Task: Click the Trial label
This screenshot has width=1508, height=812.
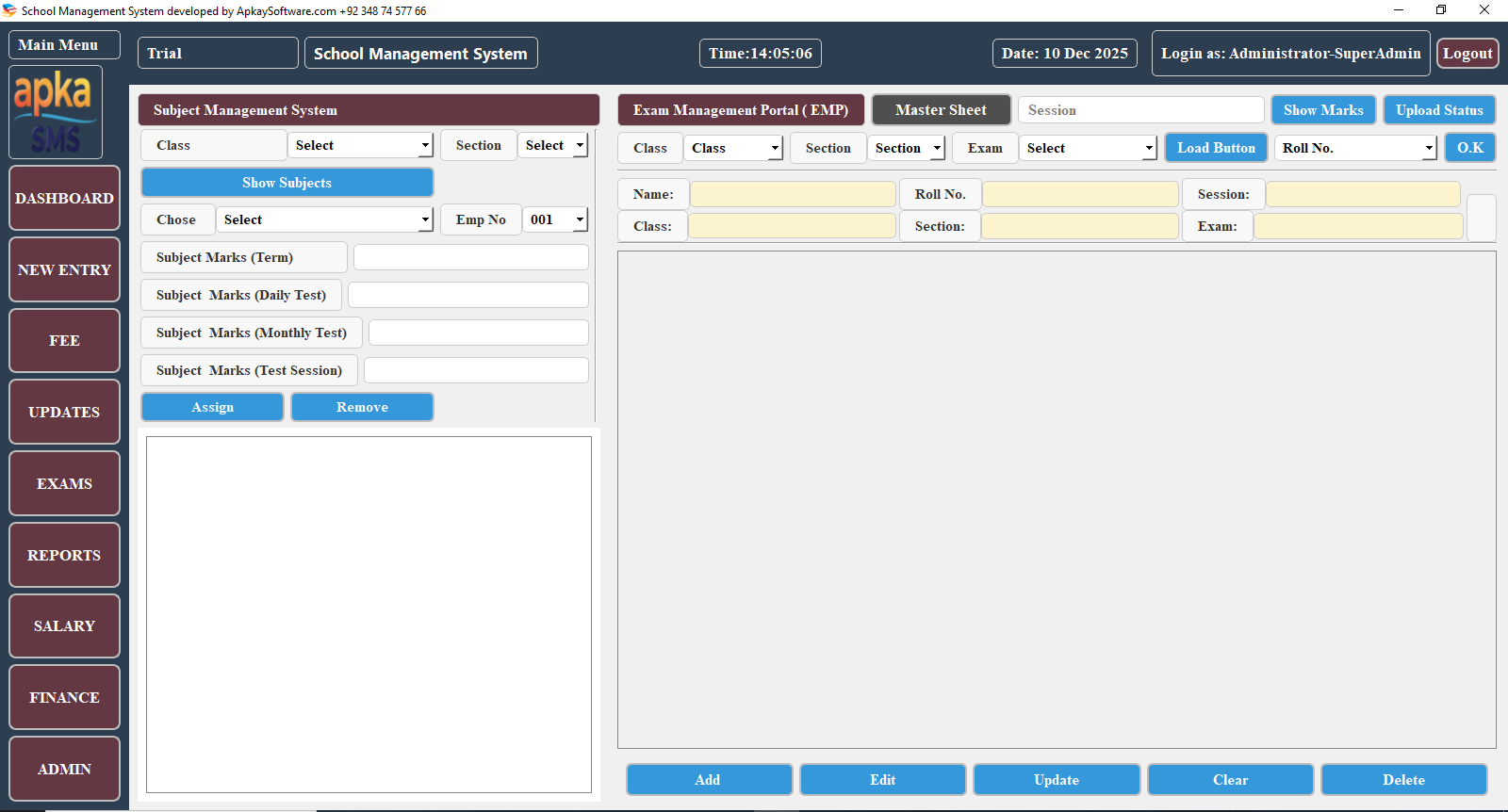Action: click(218, 53)
